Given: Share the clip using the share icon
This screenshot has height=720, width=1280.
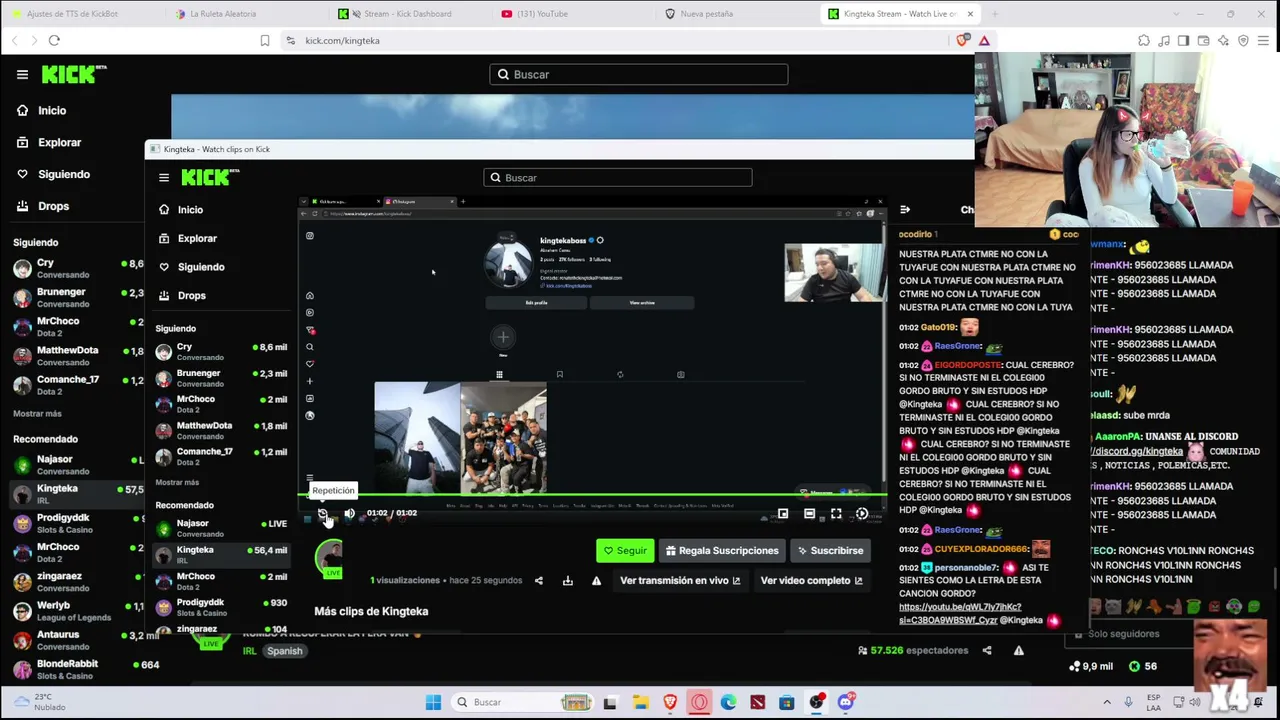Looking at the screenshot, I should click(539, 580).
